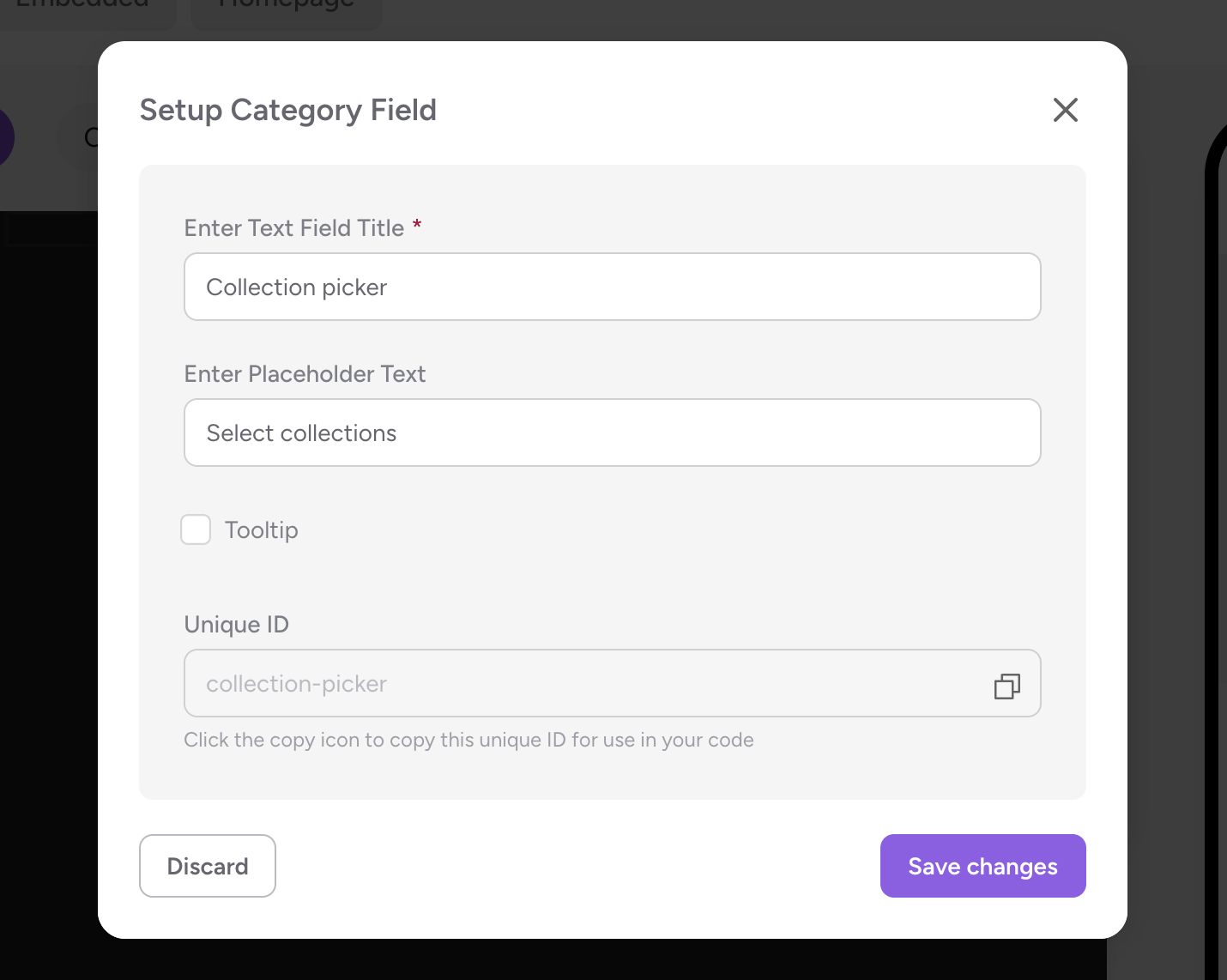Click the copy icon help text
The width and height of the screenshot is (1227, 980).
point(468,740)
